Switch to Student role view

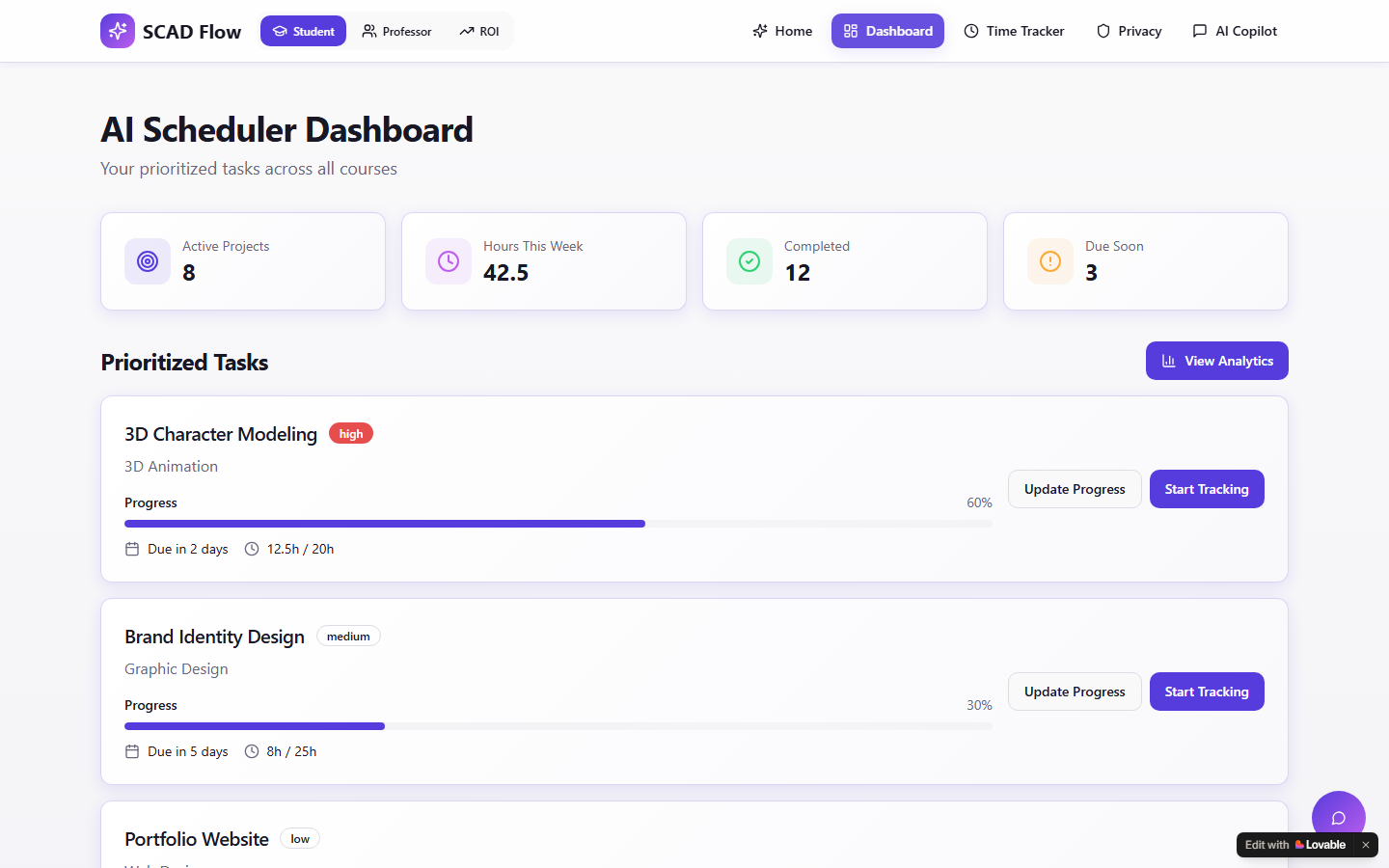tap(303, 31)
